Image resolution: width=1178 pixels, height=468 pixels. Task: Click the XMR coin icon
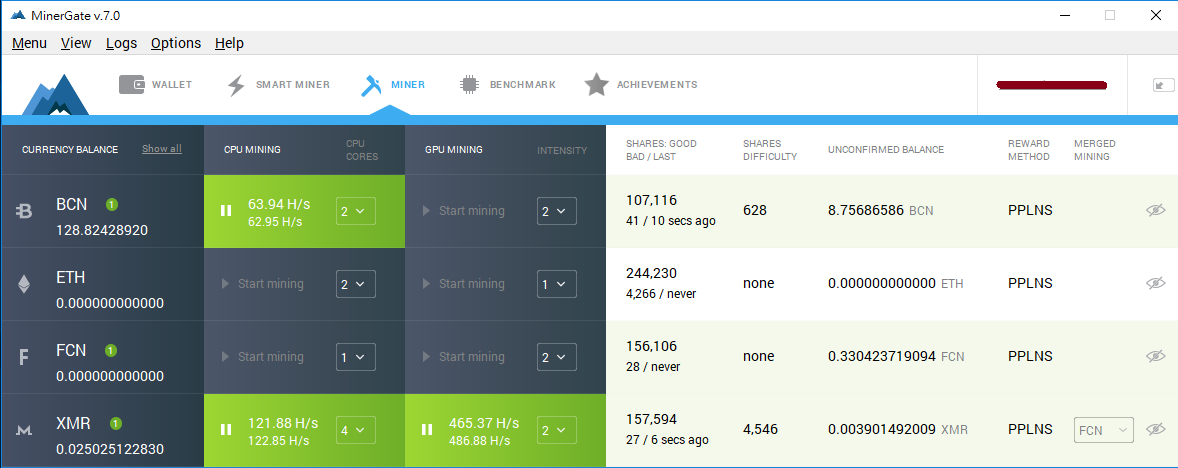coord(24,430)
